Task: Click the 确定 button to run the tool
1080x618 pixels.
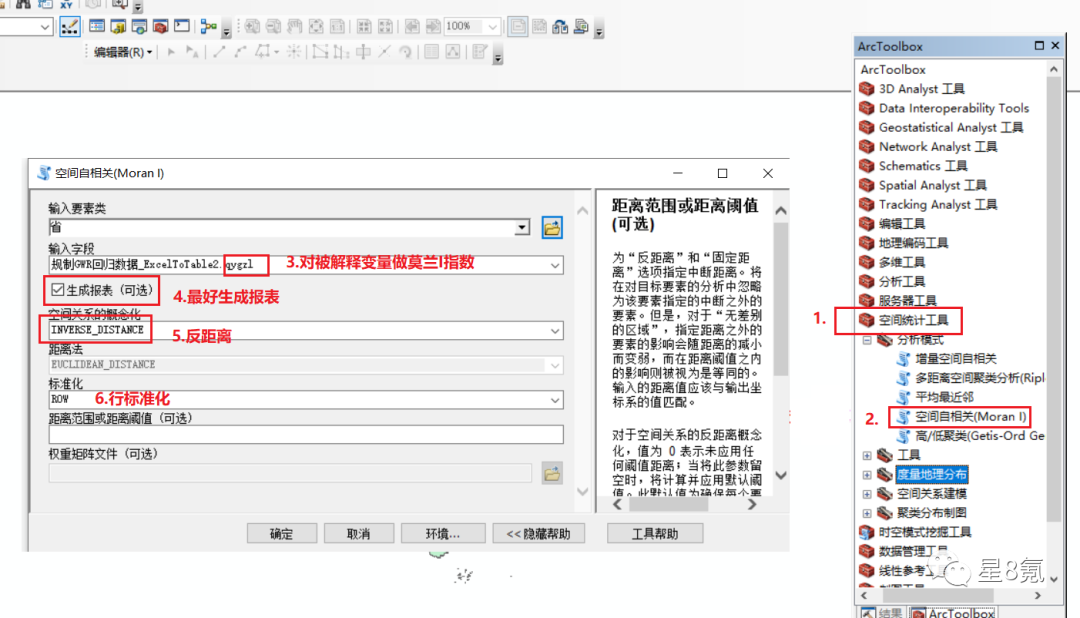Action: 281,533
